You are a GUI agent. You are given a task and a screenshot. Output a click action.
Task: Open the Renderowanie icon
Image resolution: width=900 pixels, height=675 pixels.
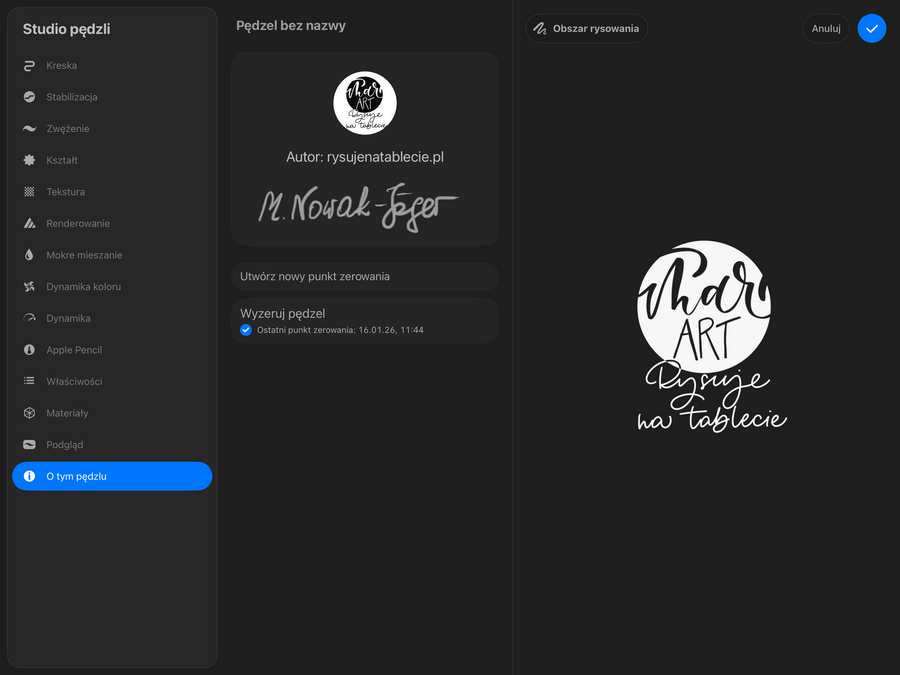[x=29, y=223]
